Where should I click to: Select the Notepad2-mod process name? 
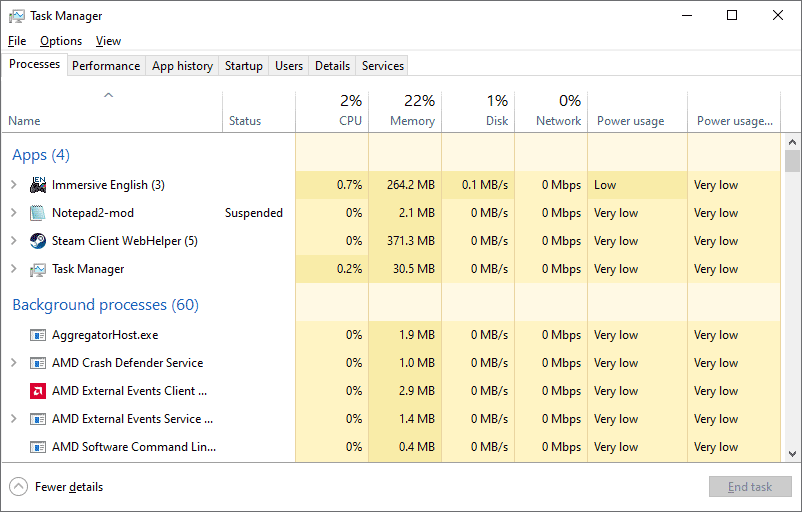pos(93,213)
